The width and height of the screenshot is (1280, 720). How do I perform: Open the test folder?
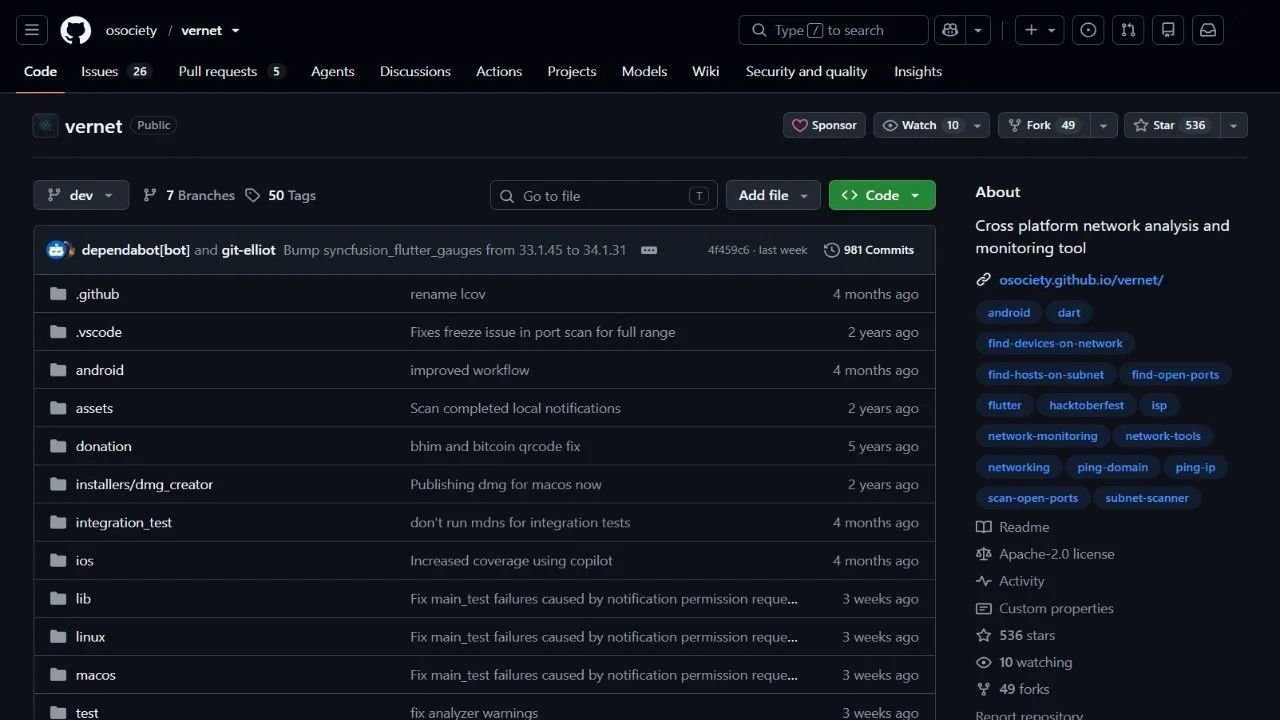(x=87, y=713)
